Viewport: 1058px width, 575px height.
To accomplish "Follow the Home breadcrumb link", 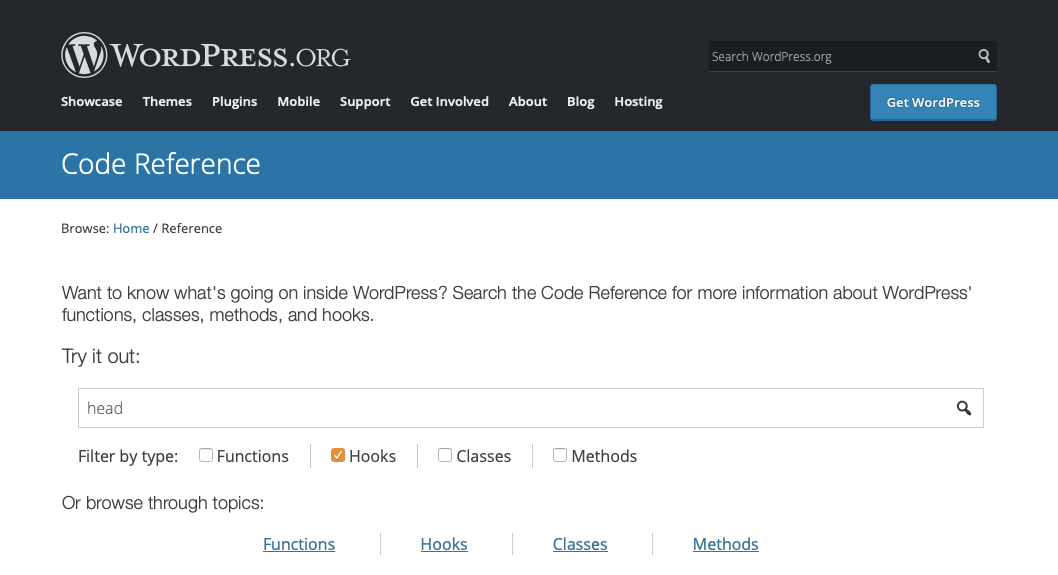I will tap(131, 228).
